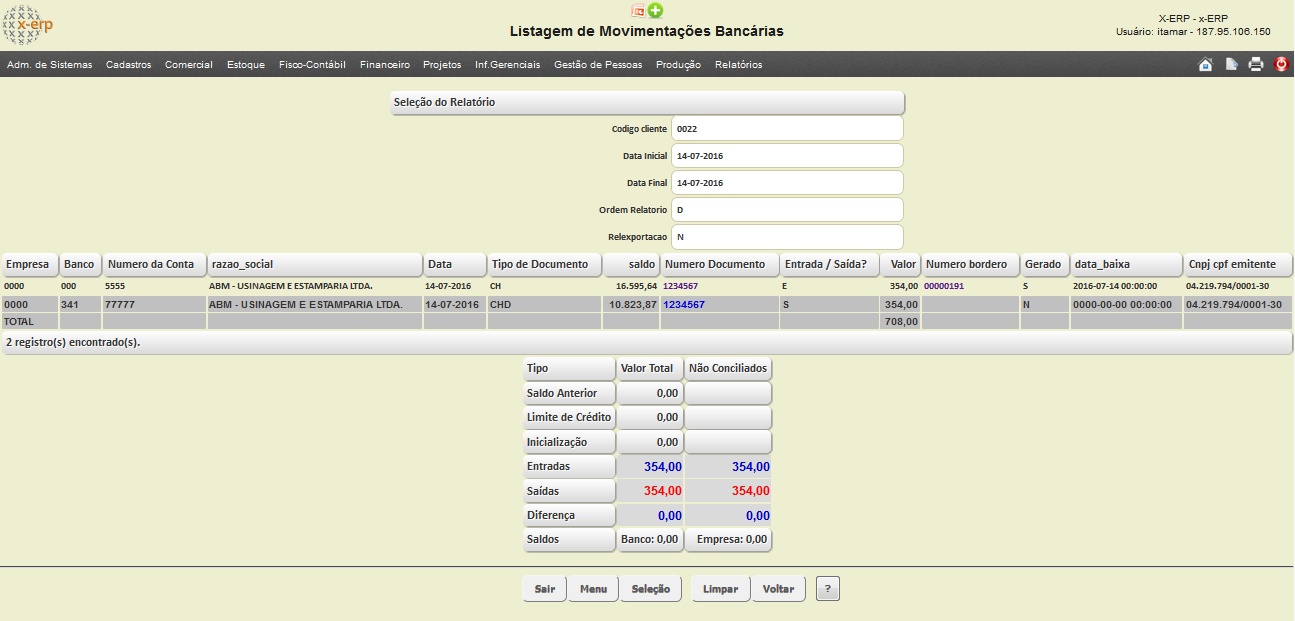The image size is (1295, 621).
Task: Open the Inf.Gerenciais menu
Action: pos(508,65)
